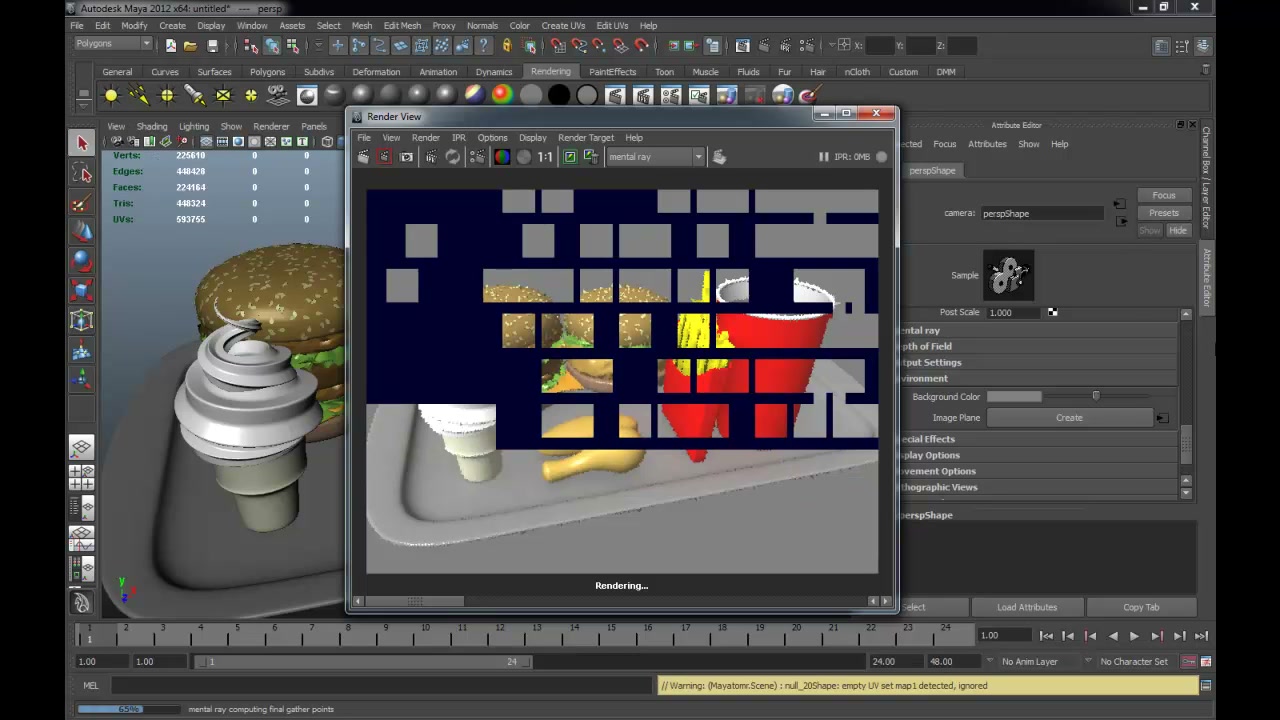The width and height of the screenshot is (1280, 720).
Task: Toggle Attribute Editor vertical side tab
Action: tap(1207, 277)
